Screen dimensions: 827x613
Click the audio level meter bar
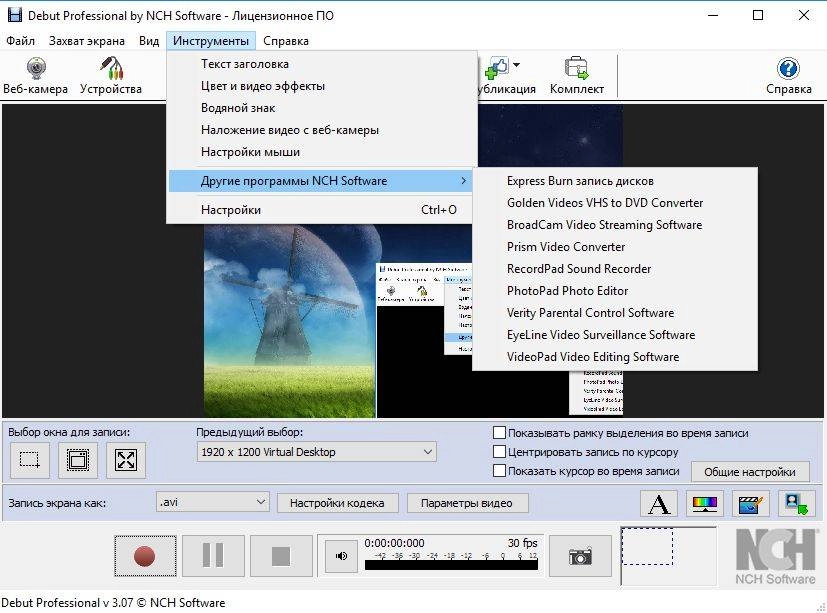[451, 564]
